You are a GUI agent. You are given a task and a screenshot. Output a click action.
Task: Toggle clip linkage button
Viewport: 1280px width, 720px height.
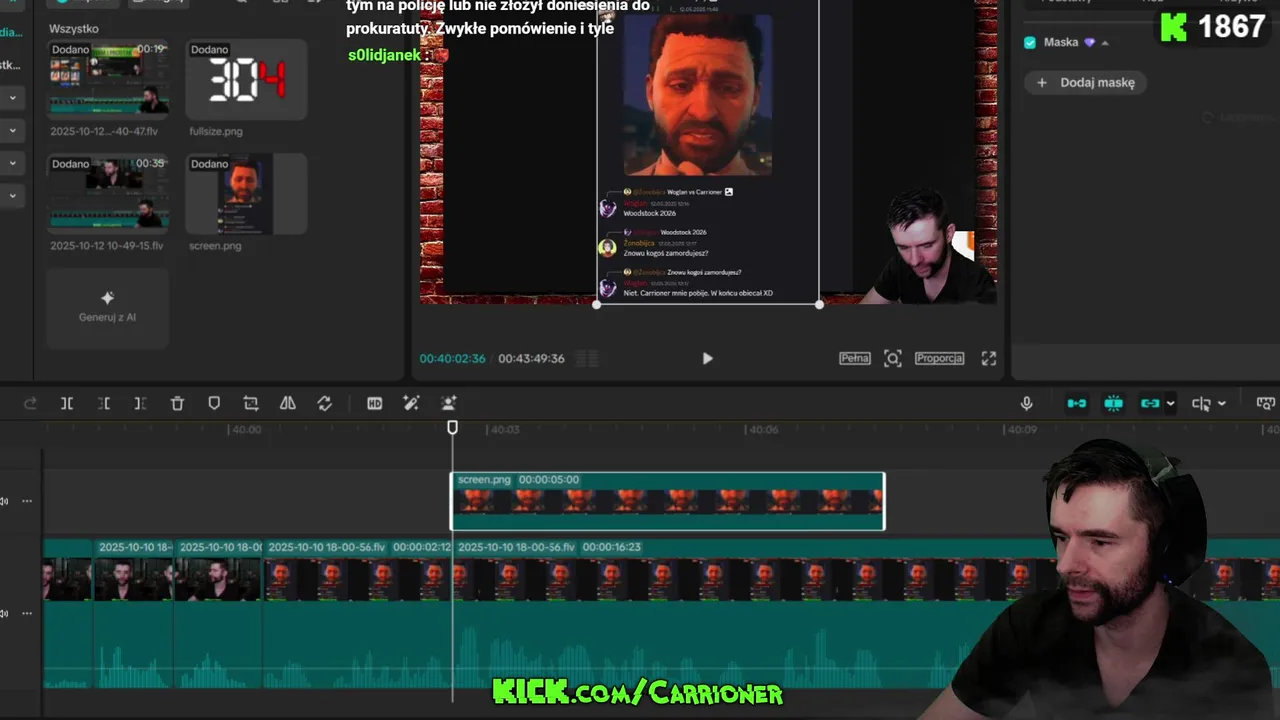(x=1150, y=403)
